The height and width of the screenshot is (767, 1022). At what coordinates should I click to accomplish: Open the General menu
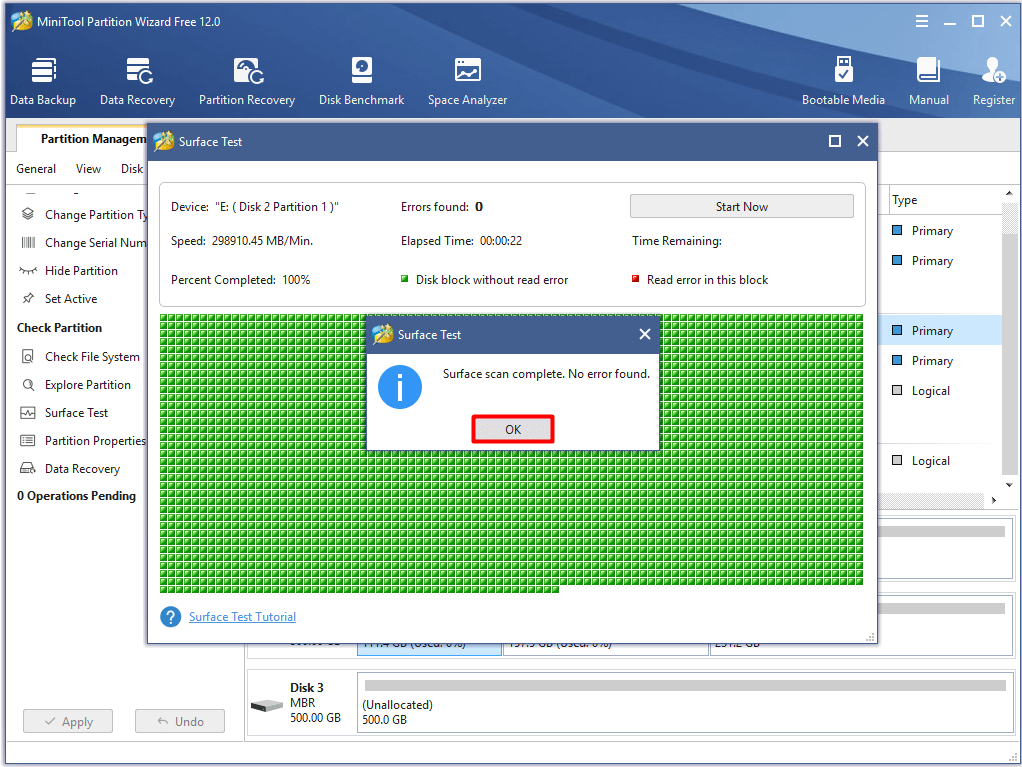(x=36, y=169)
